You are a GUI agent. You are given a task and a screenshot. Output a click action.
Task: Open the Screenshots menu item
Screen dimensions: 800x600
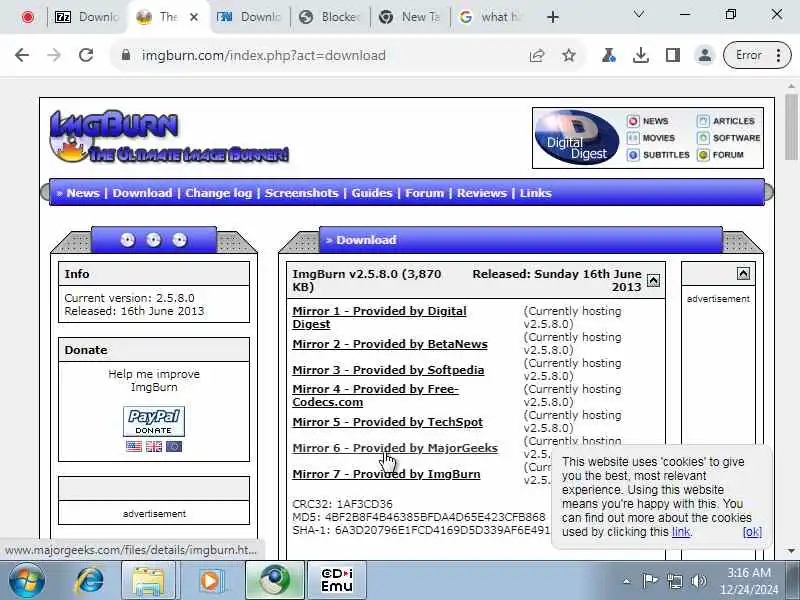coord(302,193)
